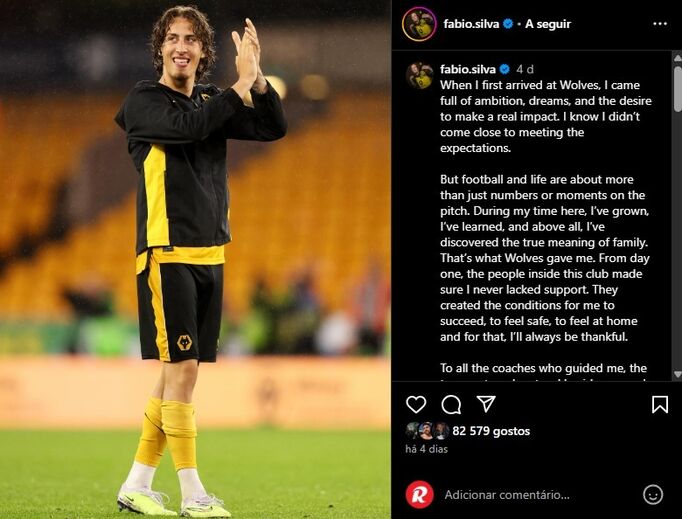This screenshot has height=519, width=682.
Task: Click the photo of the applauding player
Action: point(195,259)
